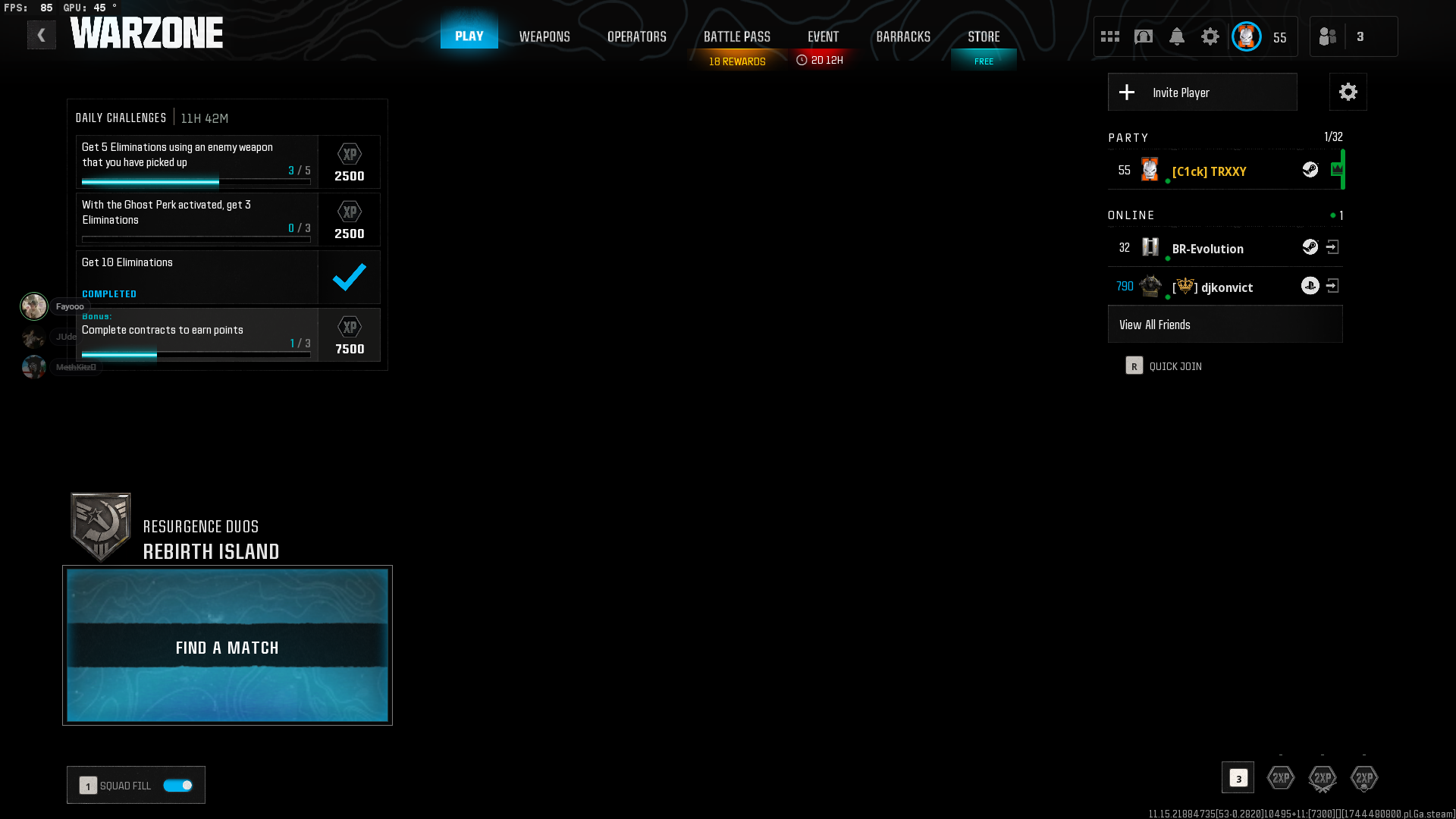Toggle the Squad Fill switch
The image size is (1456, 819).
click(178, 786)
